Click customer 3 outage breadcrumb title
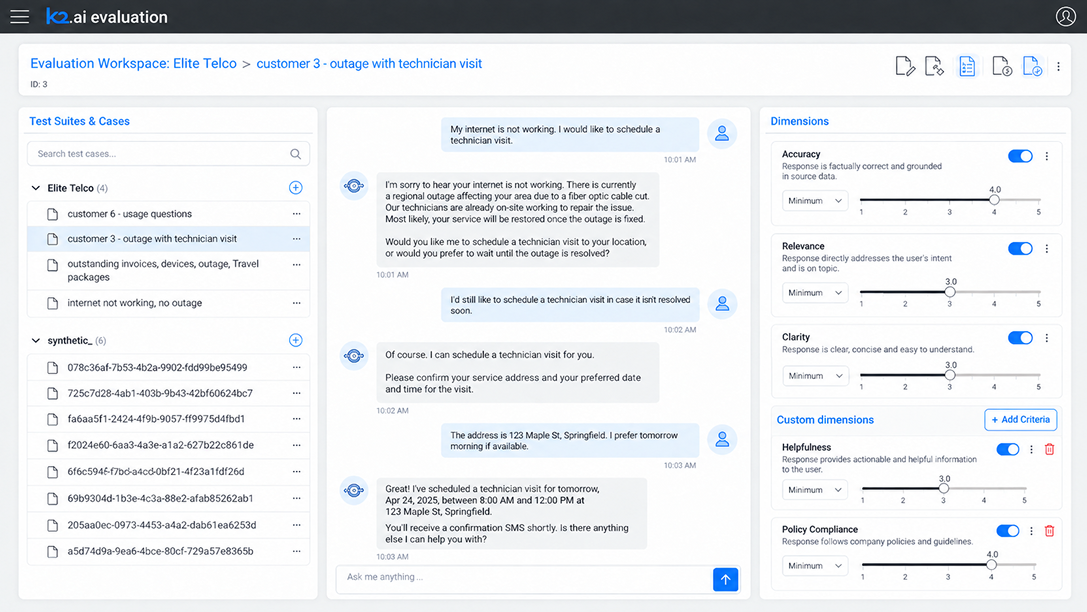This screenshot has width=1087, height=612. (x=369, y=64)
